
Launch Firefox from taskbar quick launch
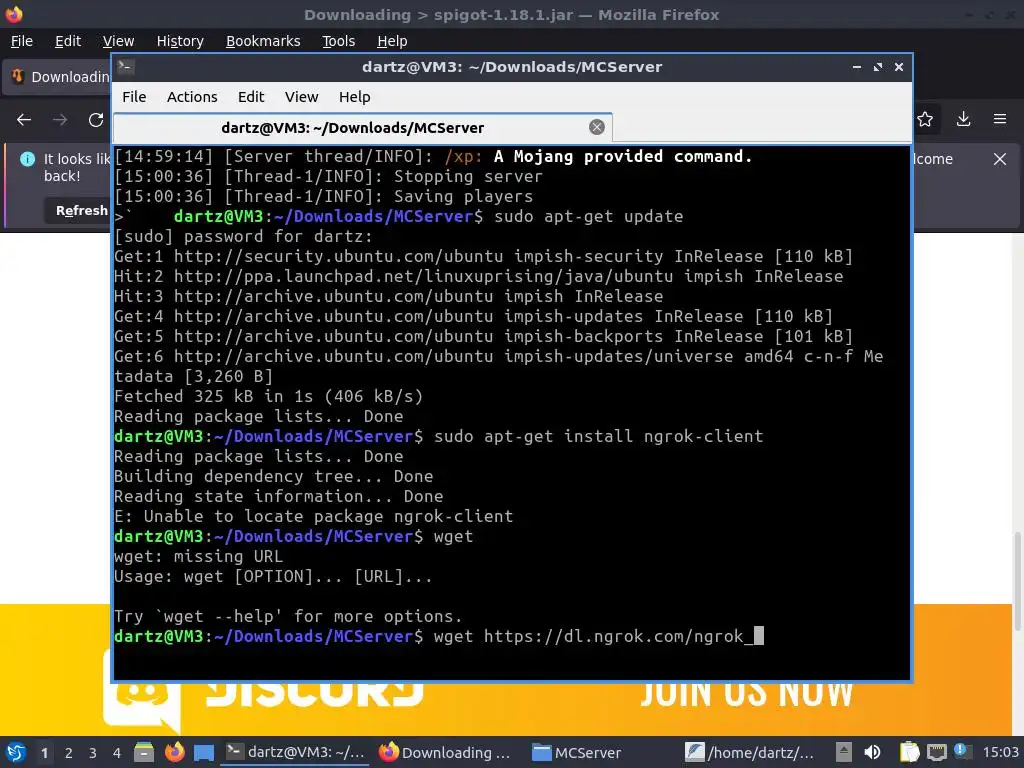(x=174, y=752)
